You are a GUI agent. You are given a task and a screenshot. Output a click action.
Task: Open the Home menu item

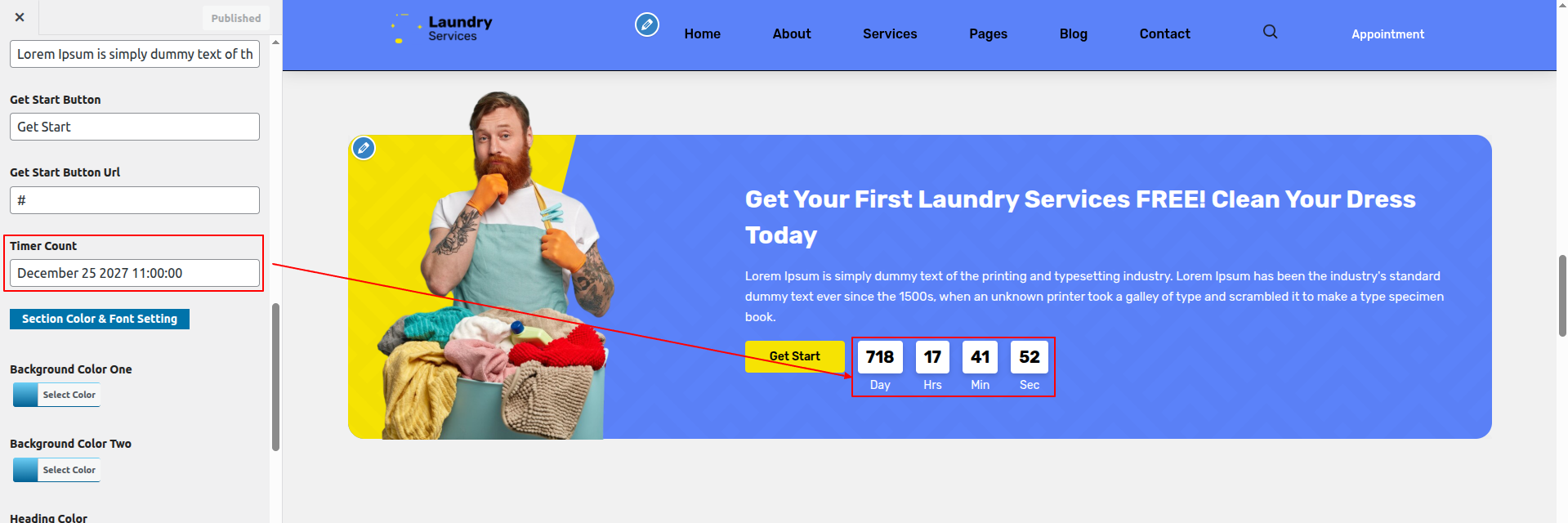[703, 34]
